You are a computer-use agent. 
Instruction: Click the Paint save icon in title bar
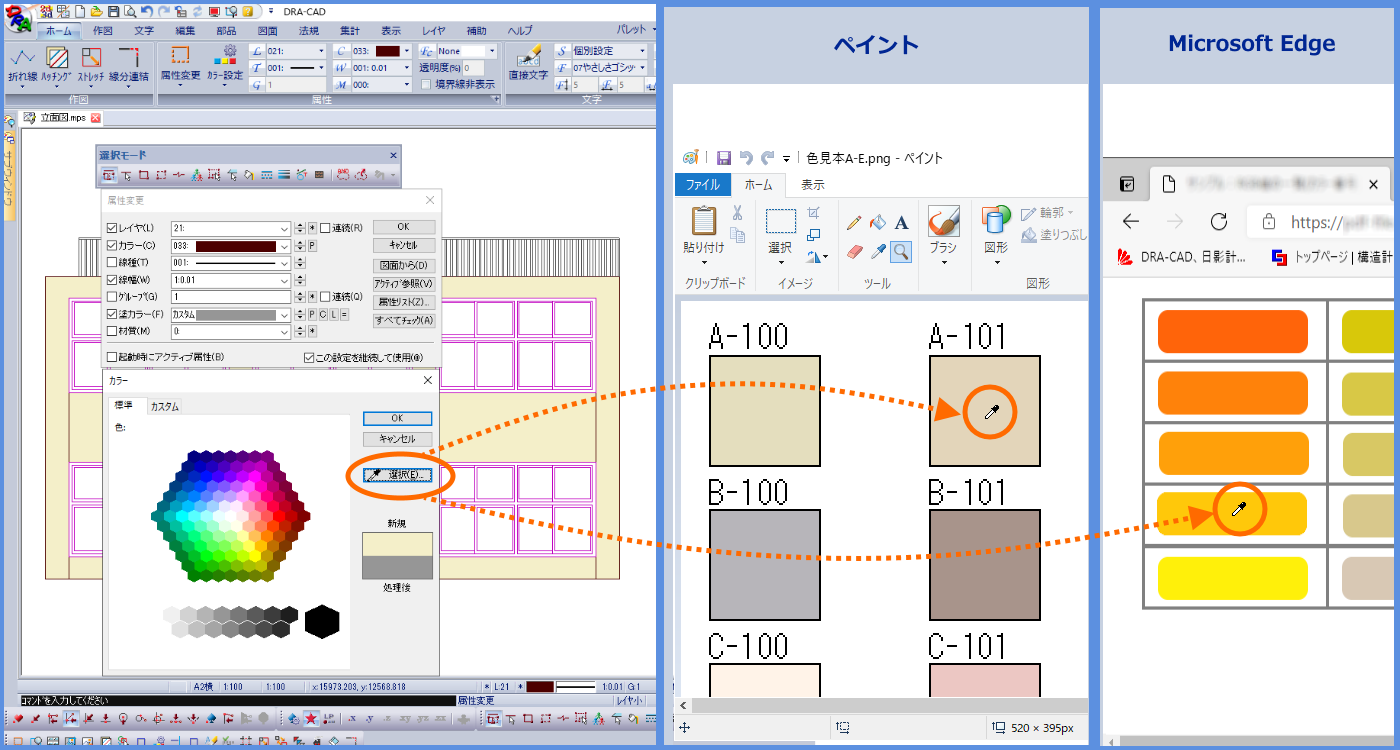724,158
